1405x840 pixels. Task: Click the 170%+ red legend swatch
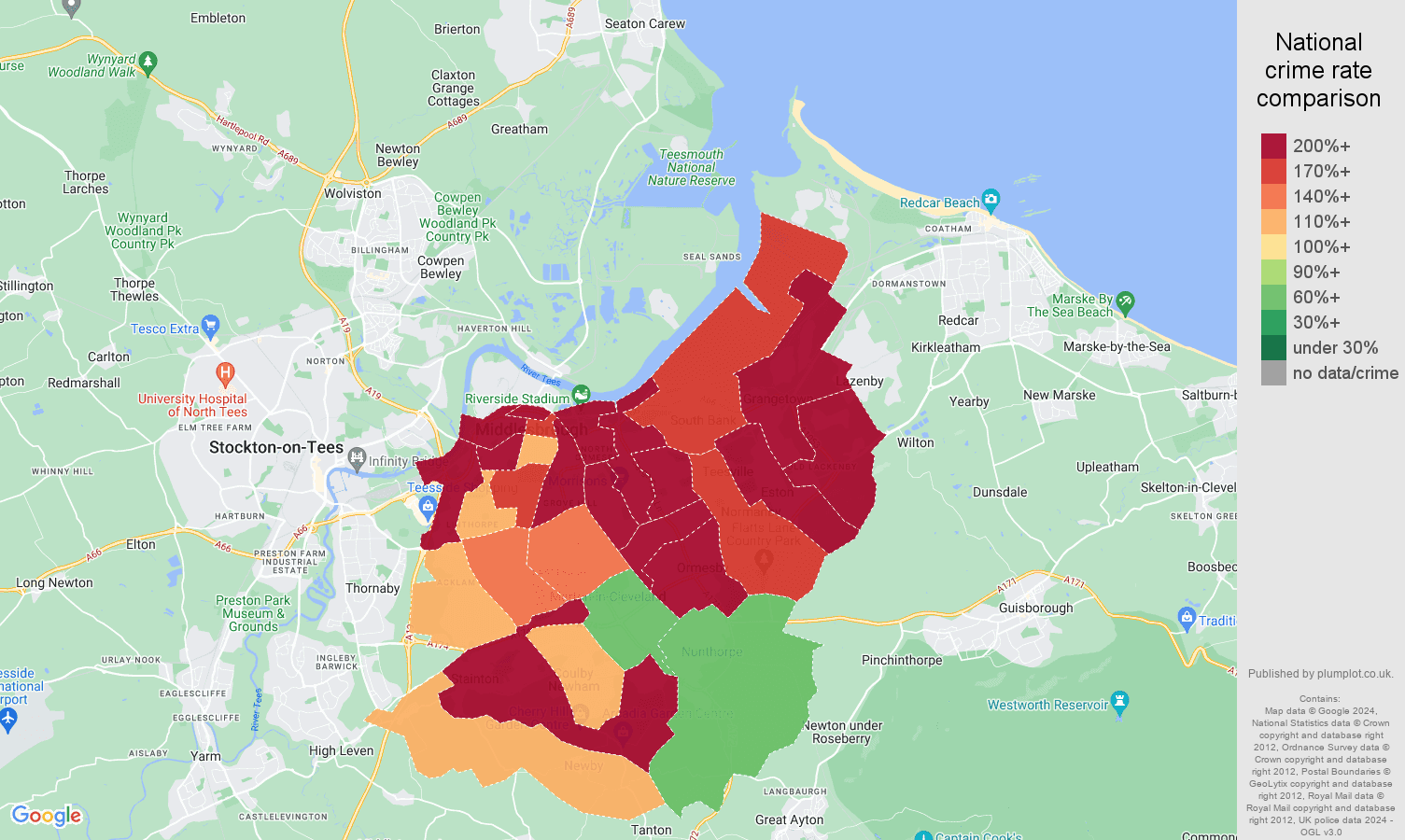(1273, 172)
